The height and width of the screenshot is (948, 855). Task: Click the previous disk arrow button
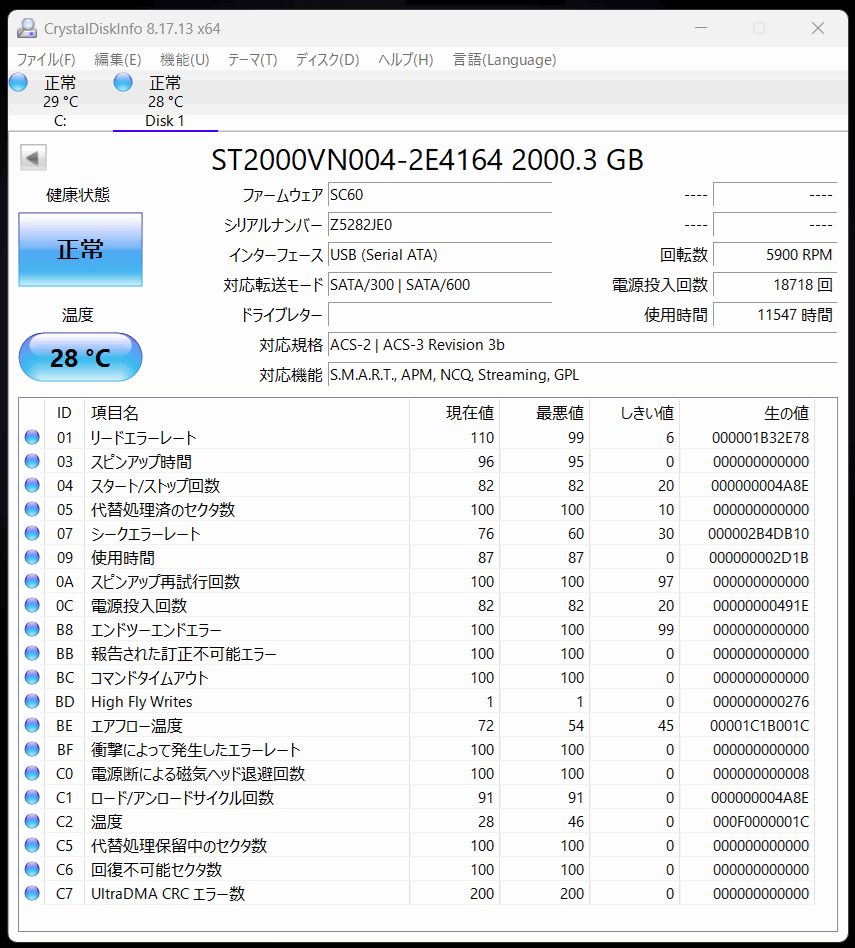(33, 158)
